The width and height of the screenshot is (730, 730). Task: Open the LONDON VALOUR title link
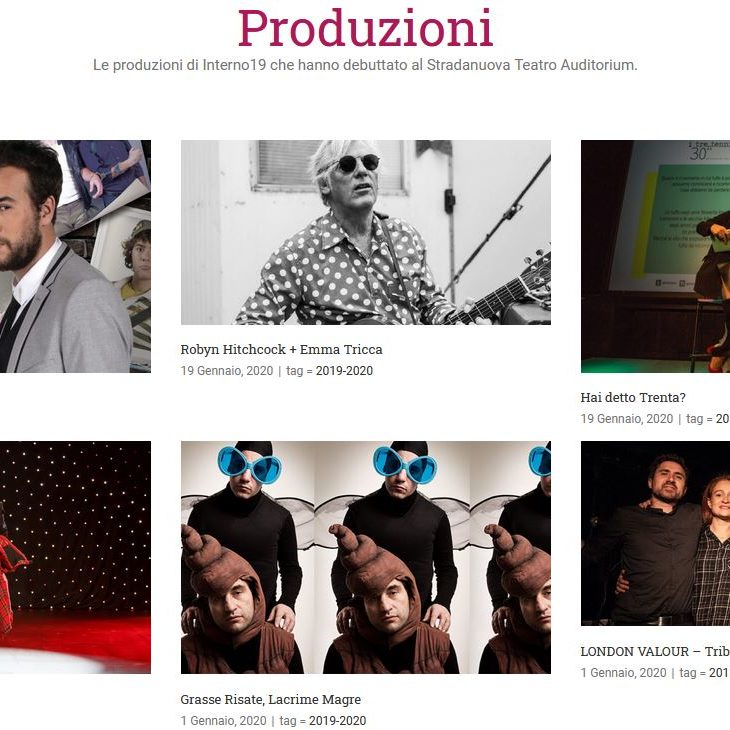pos(655,652)
